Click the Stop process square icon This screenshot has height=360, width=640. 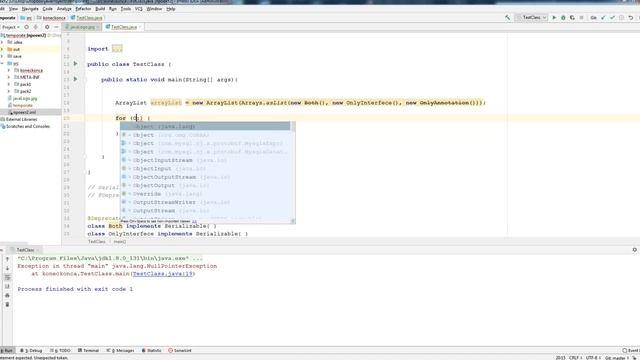pos(581,18)
